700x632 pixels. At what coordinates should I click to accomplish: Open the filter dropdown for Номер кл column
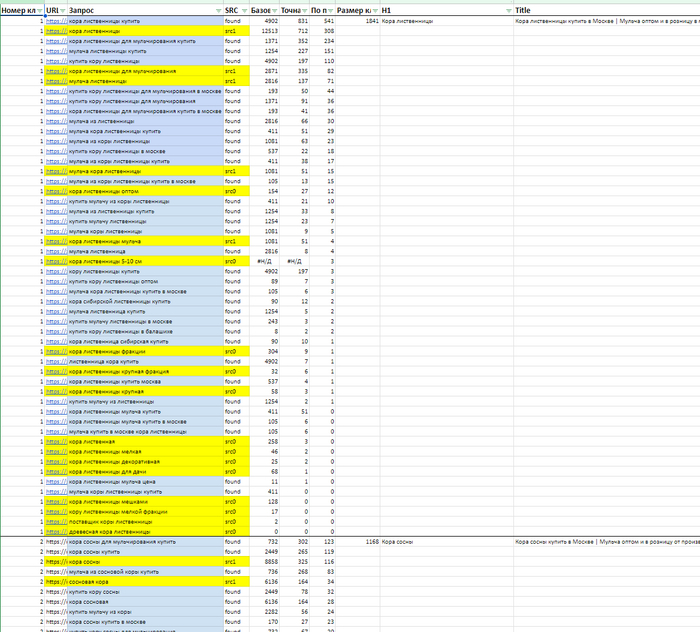[39, 10]
